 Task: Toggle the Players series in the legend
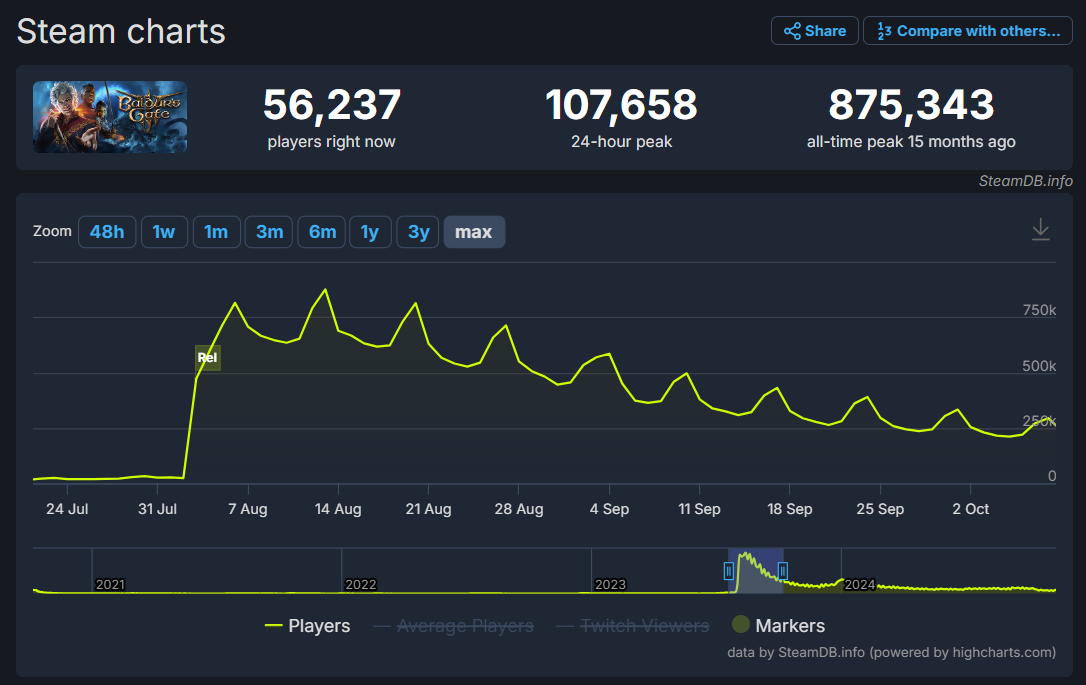pyautogui.click(x=308, y=626)
